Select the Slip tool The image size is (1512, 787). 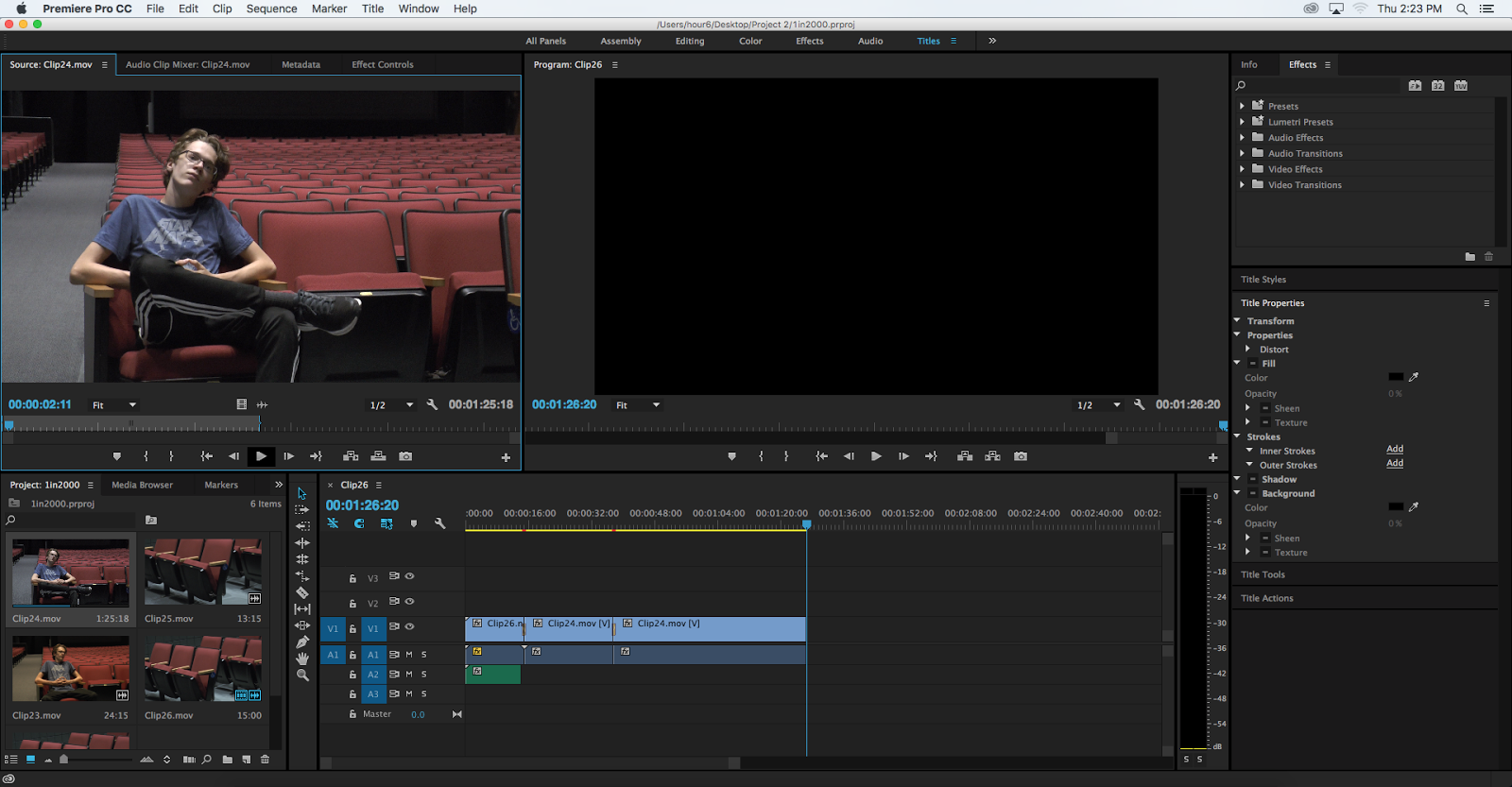302,609
